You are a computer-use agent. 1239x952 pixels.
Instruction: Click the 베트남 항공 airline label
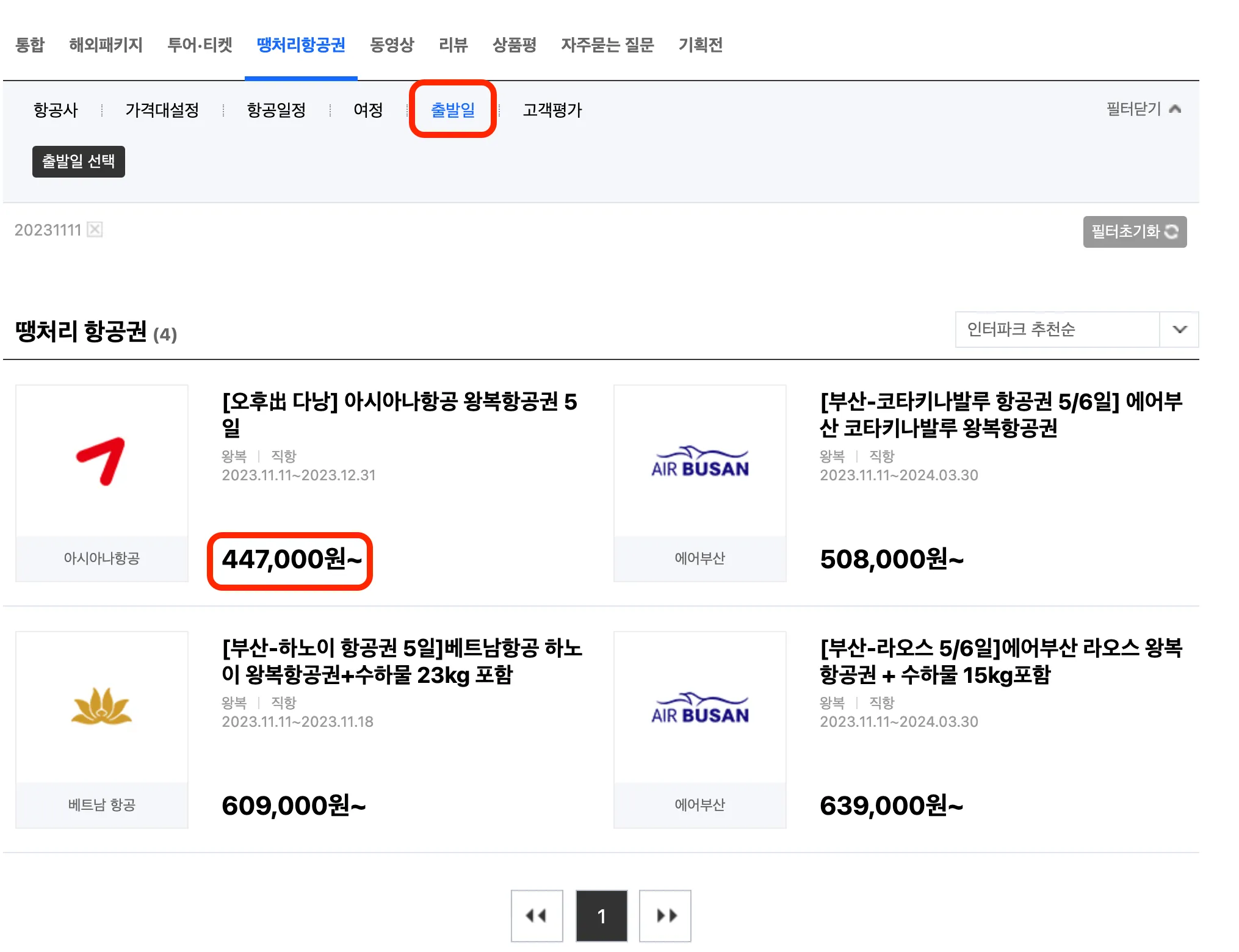[x=102, y=805]
